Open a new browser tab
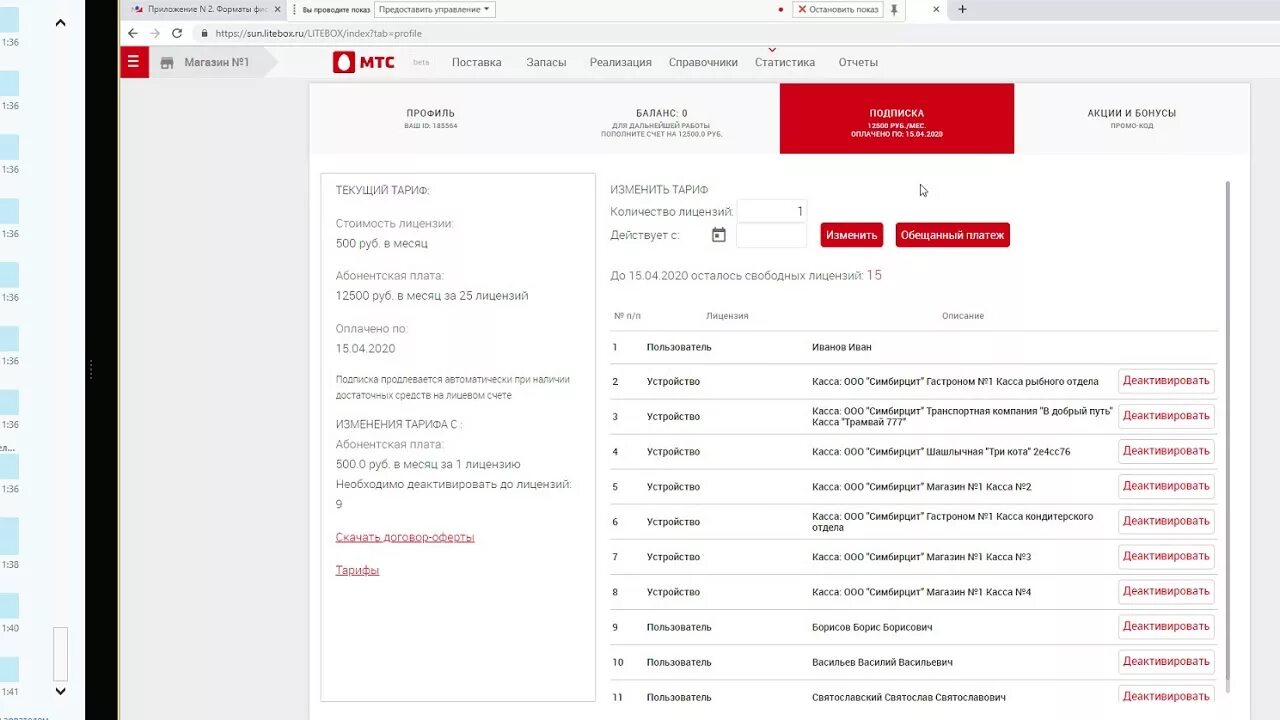The image size is (1280, 720). 962,9
